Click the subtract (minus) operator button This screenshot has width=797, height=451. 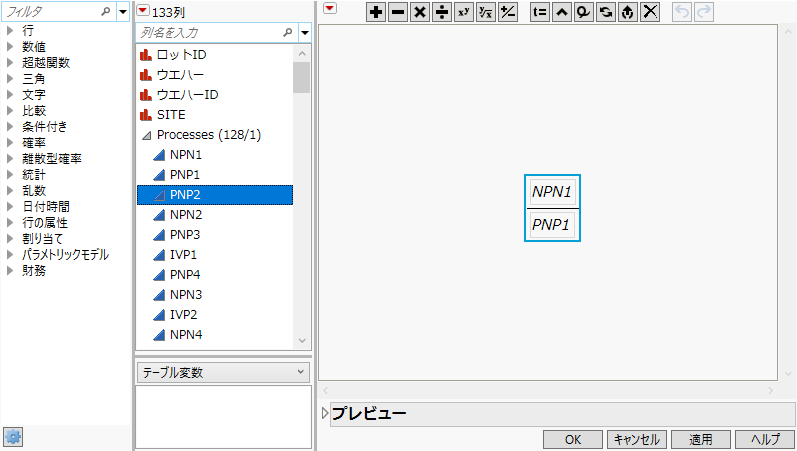[x=398, y=12]
